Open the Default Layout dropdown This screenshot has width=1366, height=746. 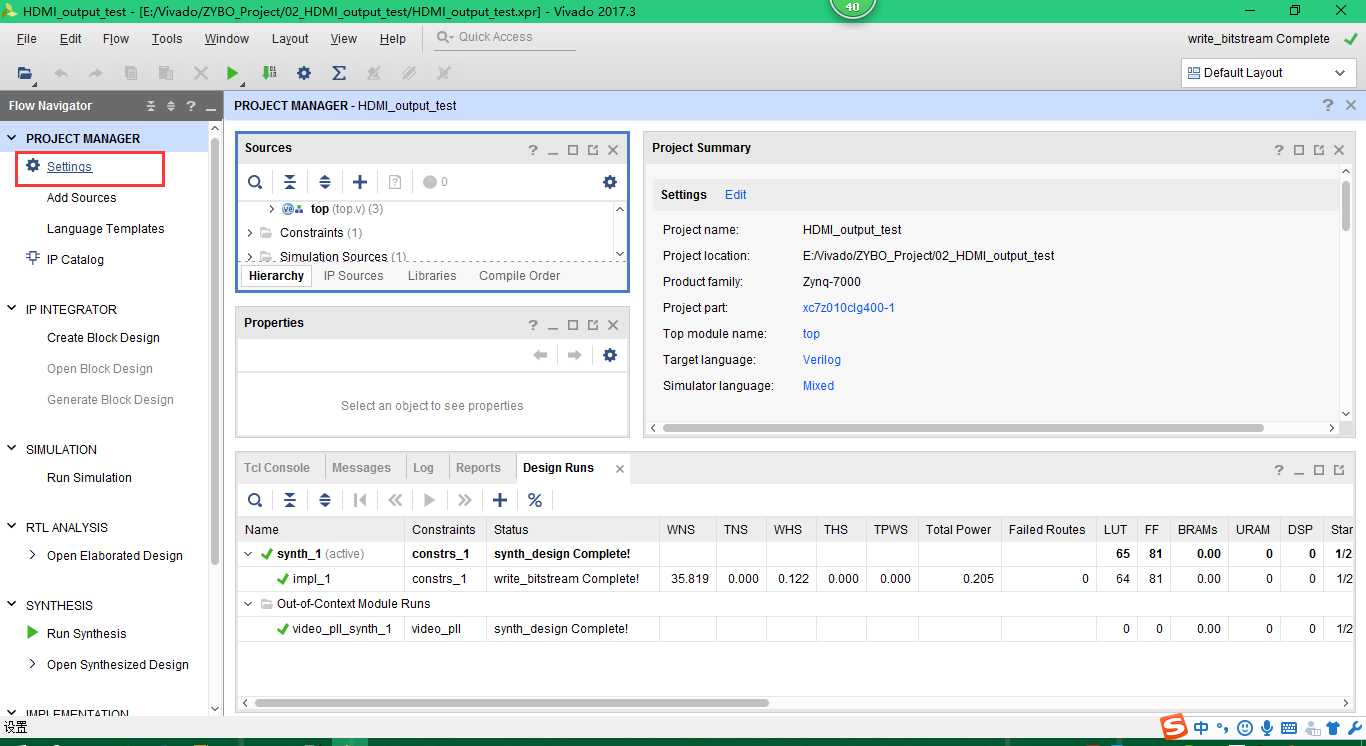(1268, 73)
